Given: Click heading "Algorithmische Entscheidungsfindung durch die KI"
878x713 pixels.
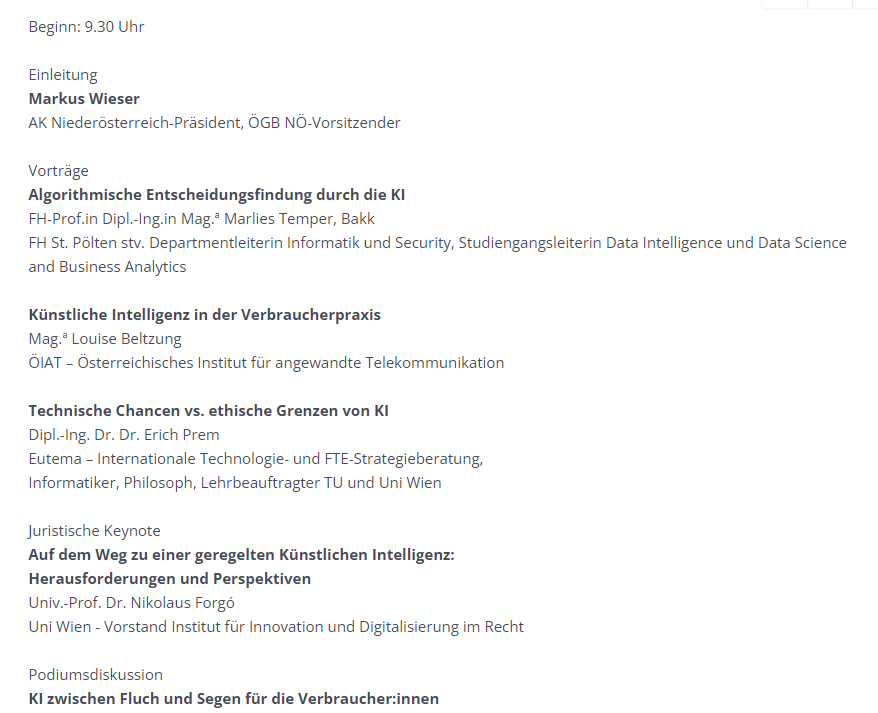Looking at the screenshot, I should (216, 195).
